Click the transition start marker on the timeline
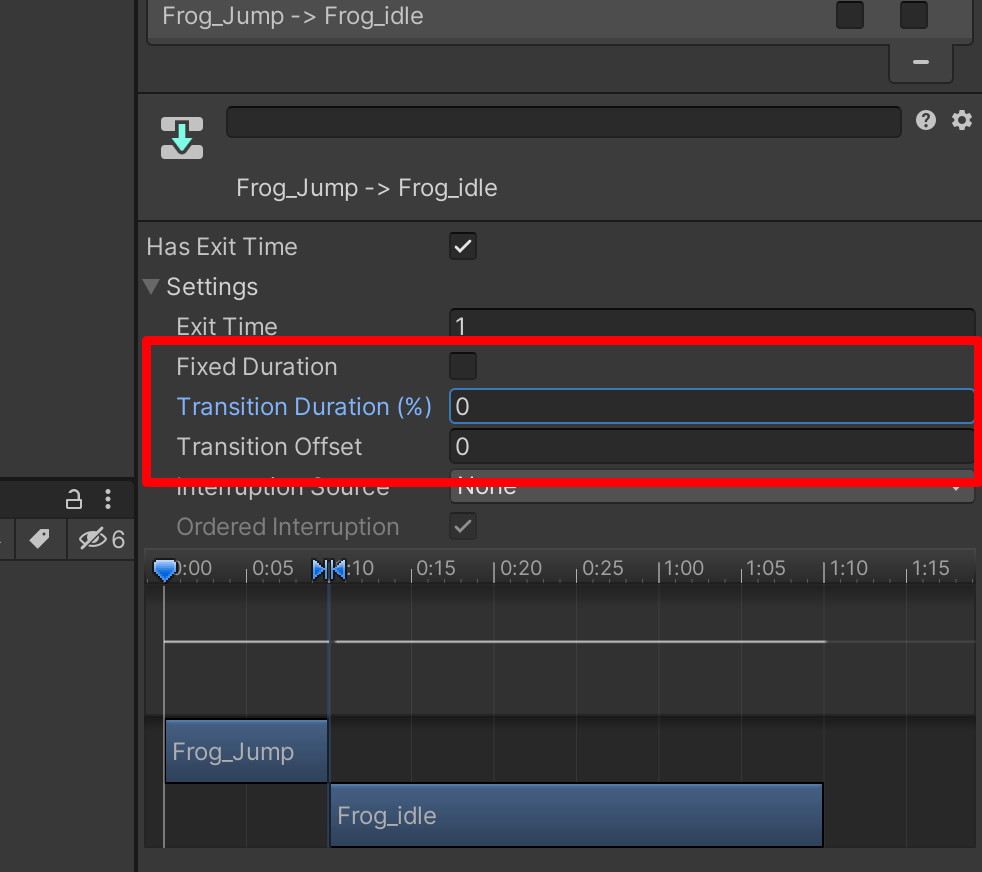The height and width of the screenshot is (872, 982). point(319,569)
